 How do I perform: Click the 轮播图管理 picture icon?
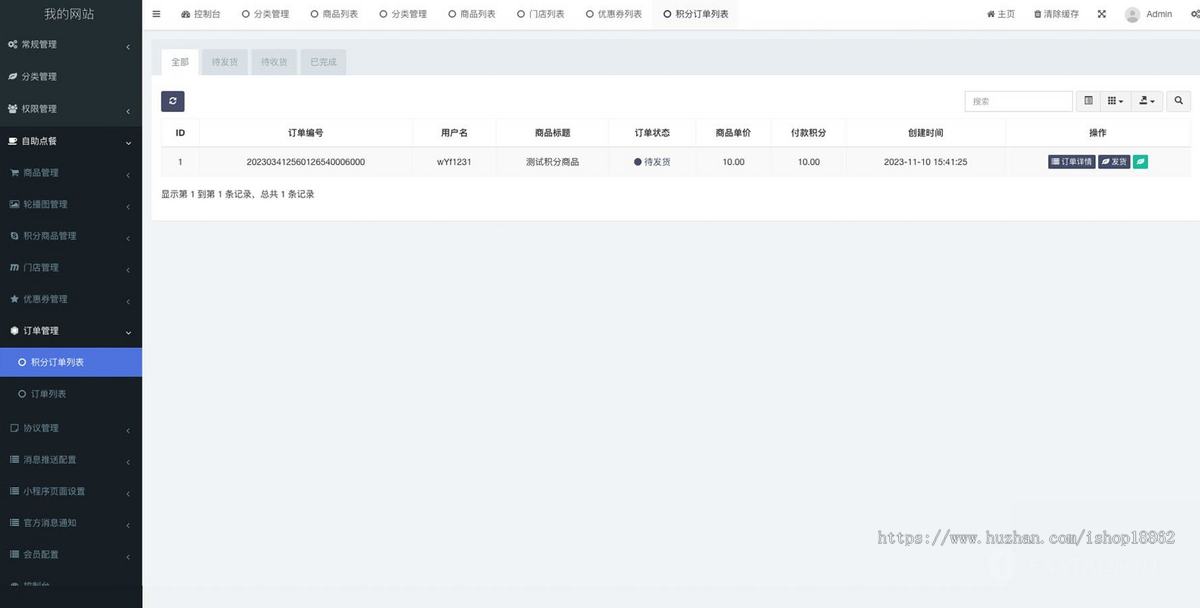pyautogui.click(x=14, y=204)
